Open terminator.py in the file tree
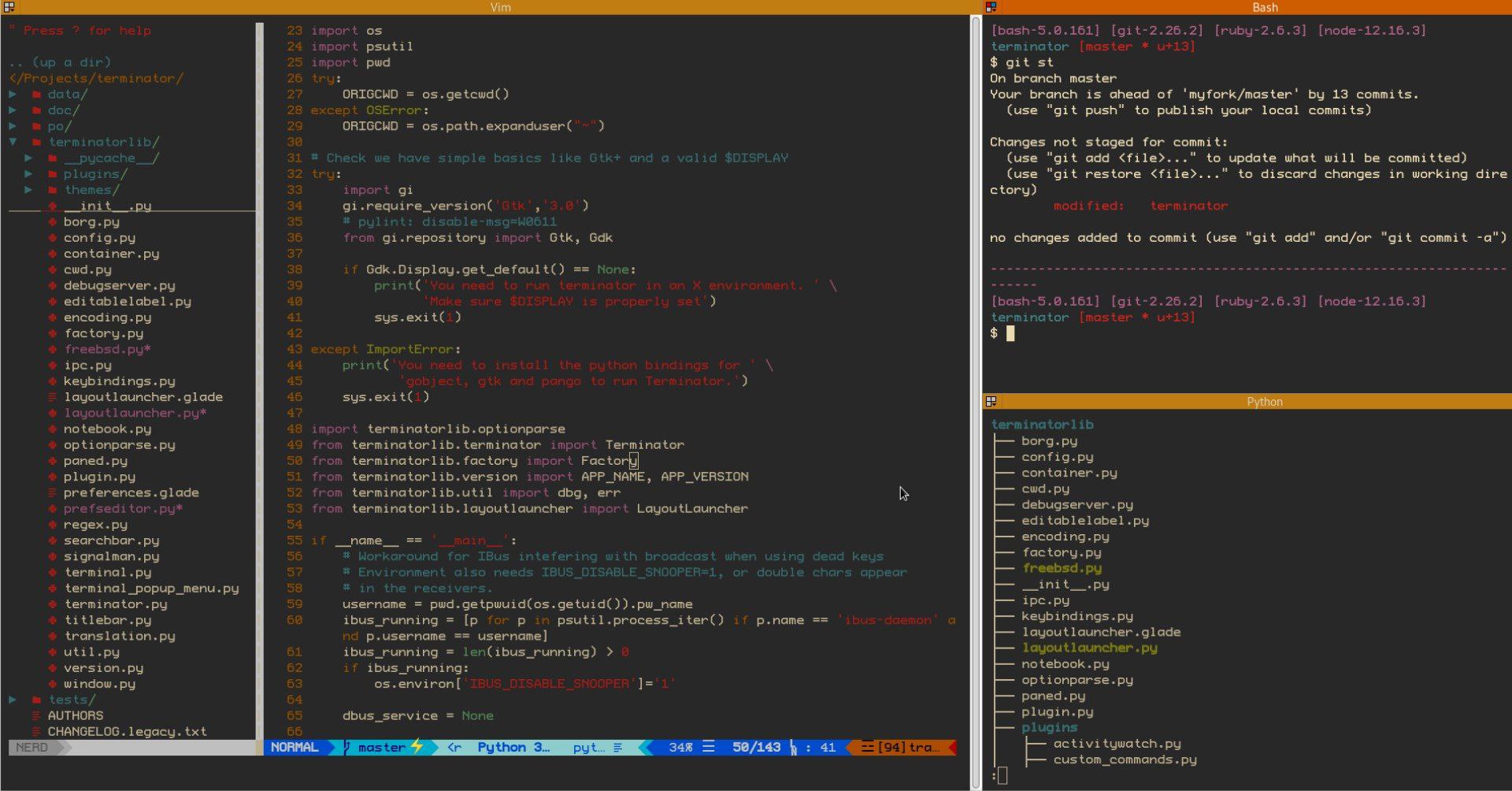 click(116, 604)
